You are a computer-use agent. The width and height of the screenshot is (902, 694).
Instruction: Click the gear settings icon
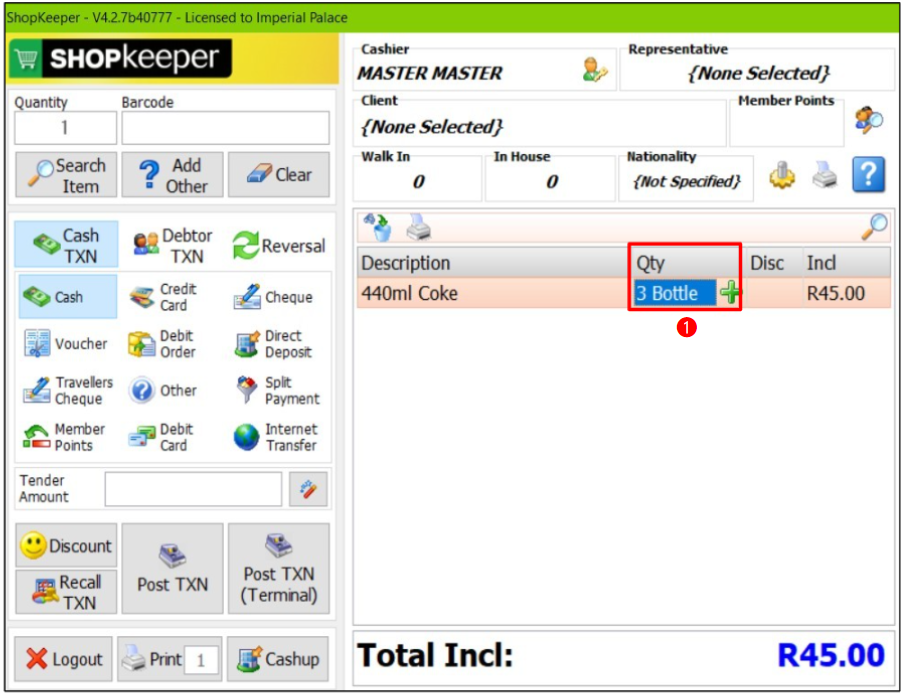782,174
